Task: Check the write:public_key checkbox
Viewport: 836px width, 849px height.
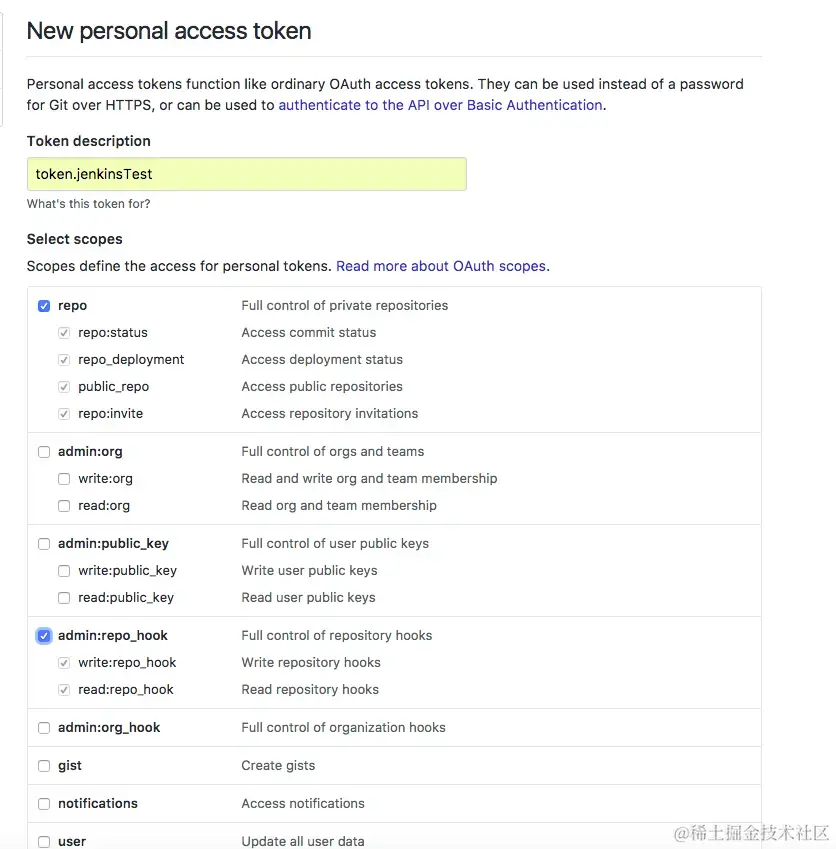Action: [x=64, y=570]
